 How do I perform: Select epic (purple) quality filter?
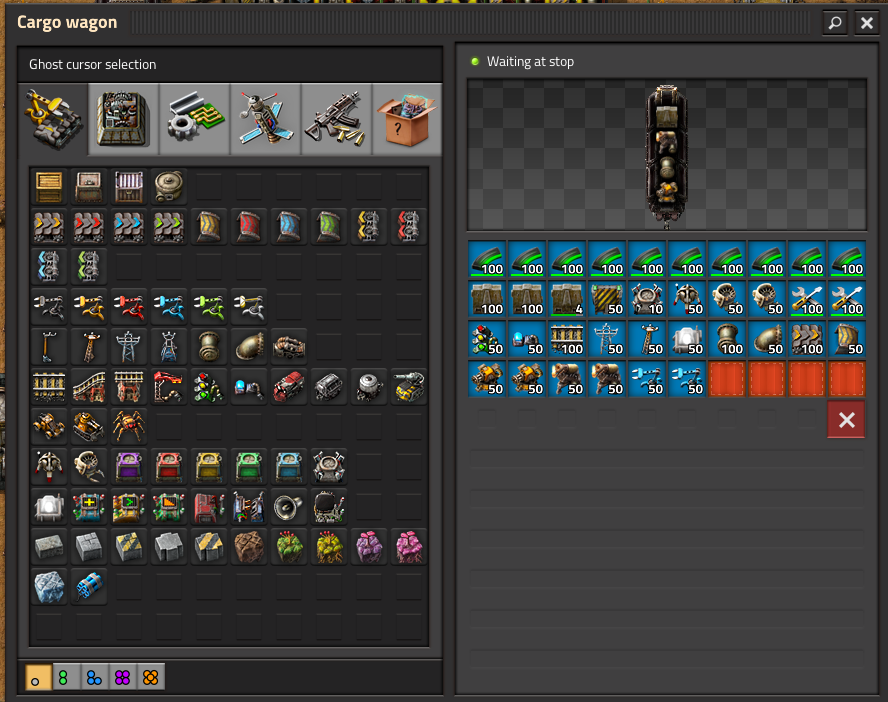click(x=122, y=677)
